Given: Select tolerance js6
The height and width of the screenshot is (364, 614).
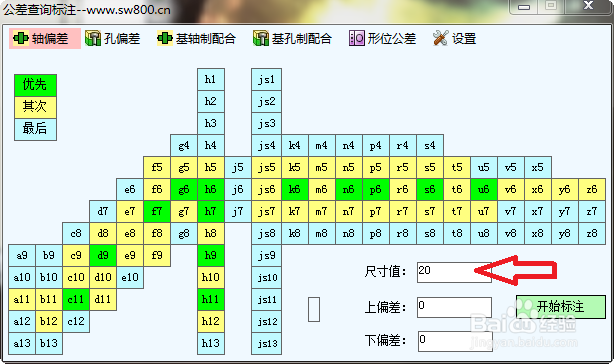Looking at the screenshot, I should (x=266, y=189).
